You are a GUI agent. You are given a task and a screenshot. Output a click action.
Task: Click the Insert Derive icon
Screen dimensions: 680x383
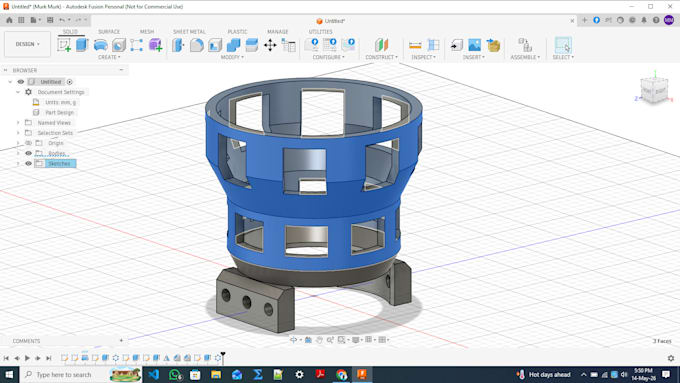[x=456, y=45]
